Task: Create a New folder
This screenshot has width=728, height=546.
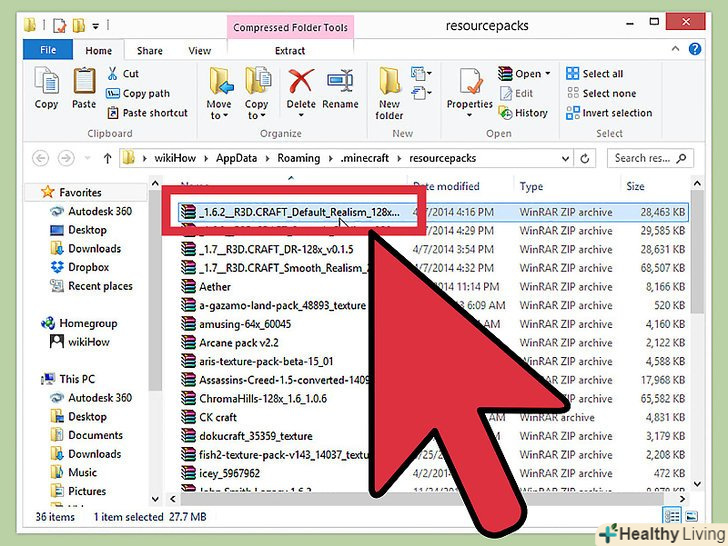Action: pos(390,93)
